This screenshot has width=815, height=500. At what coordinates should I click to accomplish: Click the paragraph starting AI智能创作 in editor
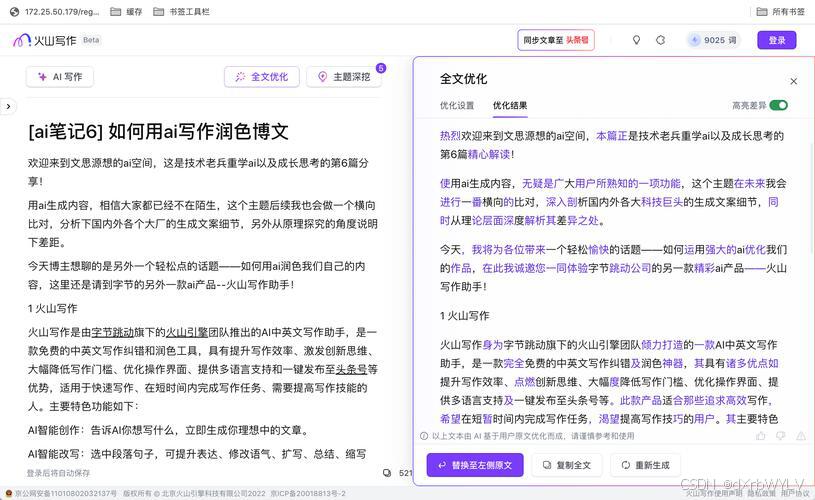(170, 430)
